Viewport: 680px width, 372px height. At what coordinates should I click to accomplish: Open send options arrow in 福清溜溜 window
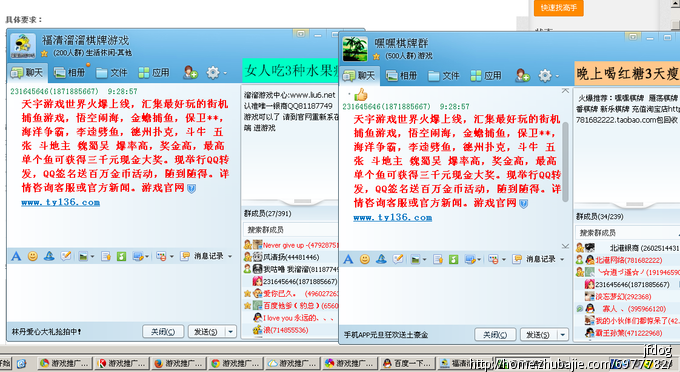(x=231, y=332)
